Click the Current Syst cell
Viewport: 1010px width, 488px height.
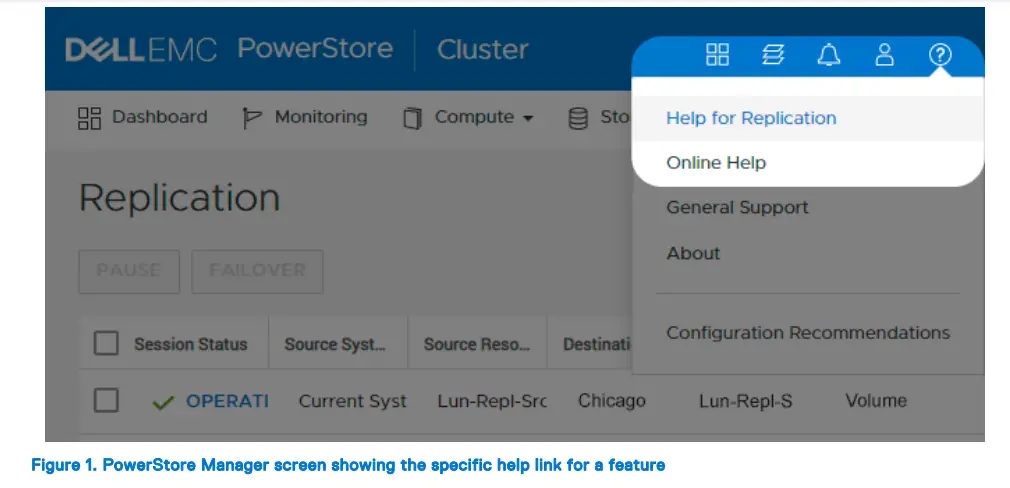click(352, 401)
